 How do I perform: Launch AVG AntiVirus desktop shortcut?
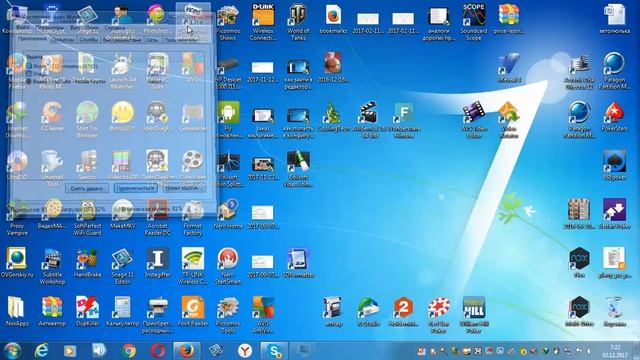coord(263,315)
